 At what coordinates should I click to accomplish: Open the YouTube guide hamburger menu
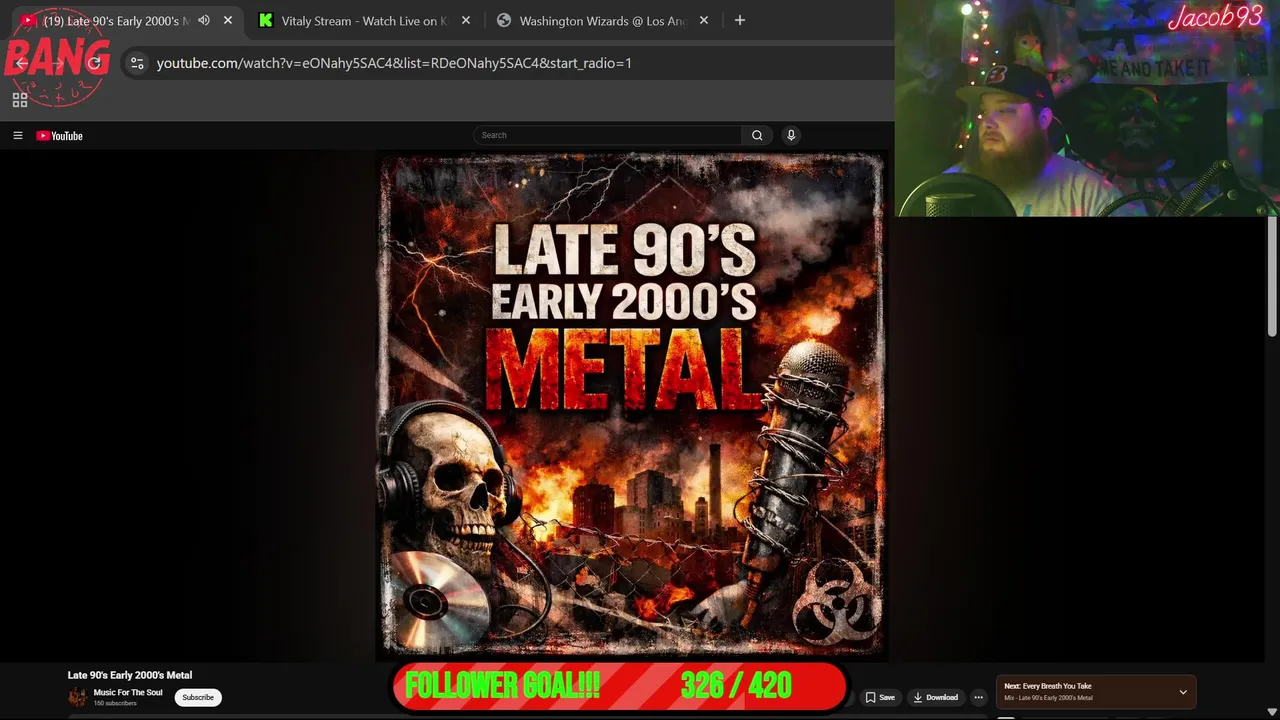point(17,136)
